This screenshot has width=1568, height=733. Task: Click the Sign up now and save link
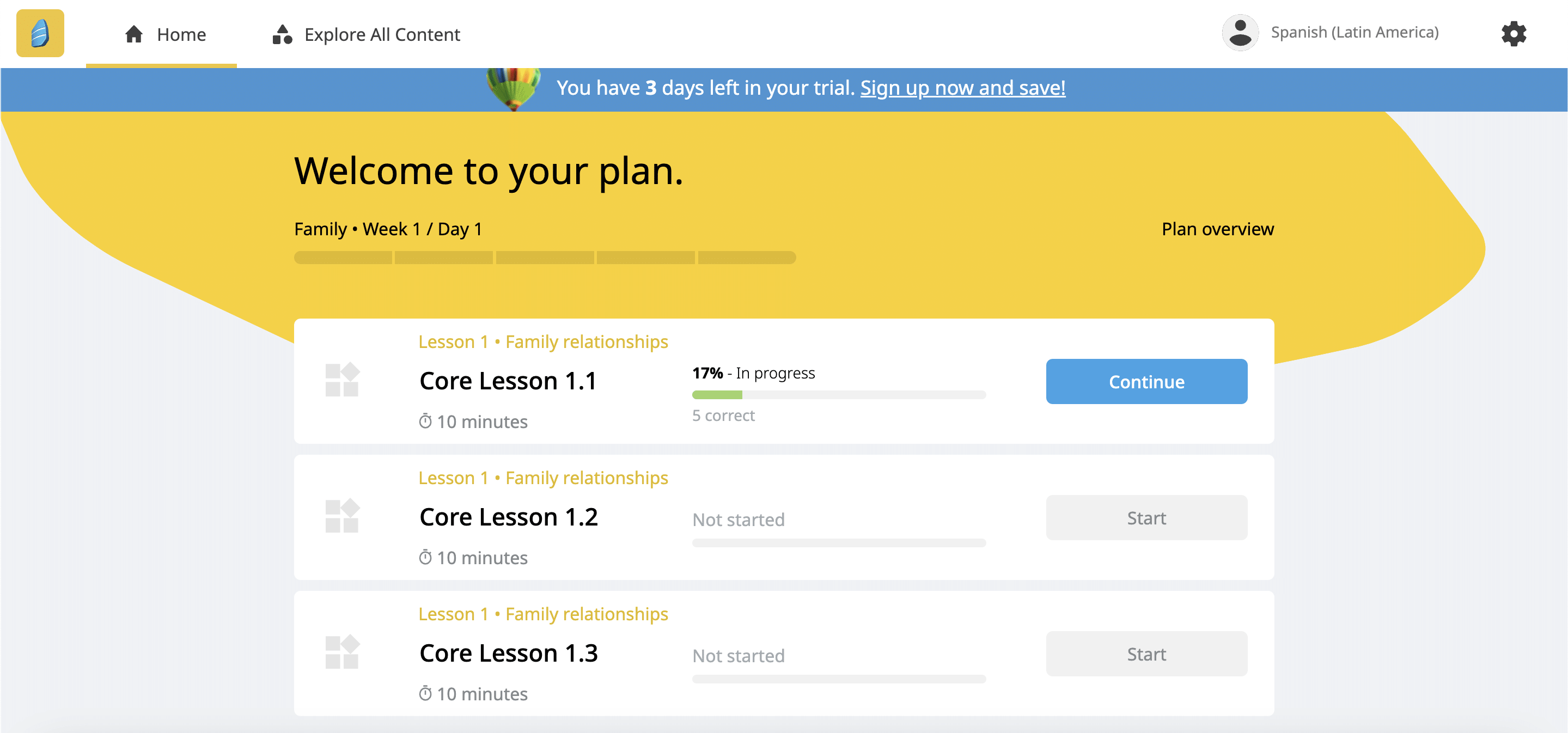962,88
